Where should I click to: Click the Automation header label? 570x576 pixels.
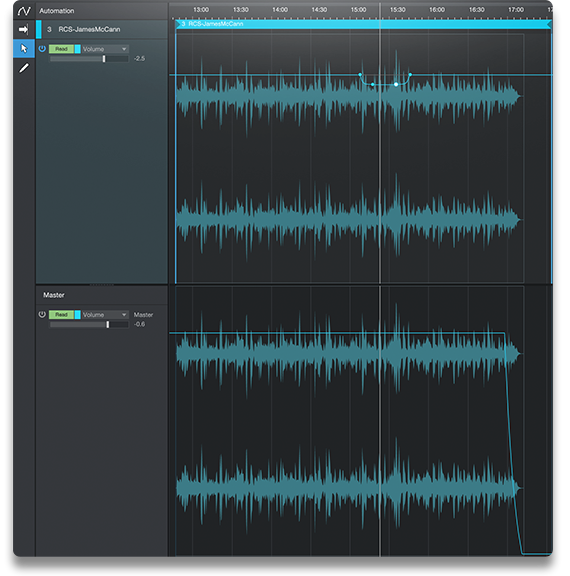(57, 11)
